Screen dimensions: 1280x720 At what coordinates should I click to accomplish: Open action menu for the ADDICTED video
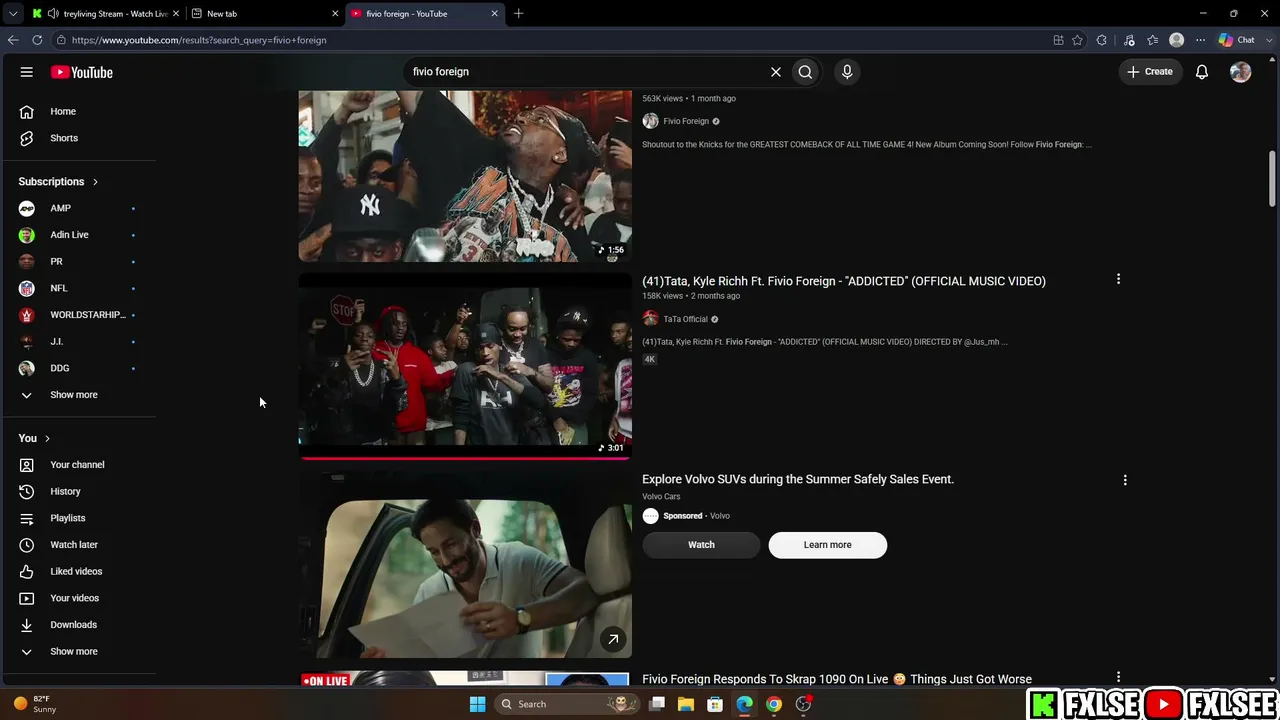[1118, 280]
